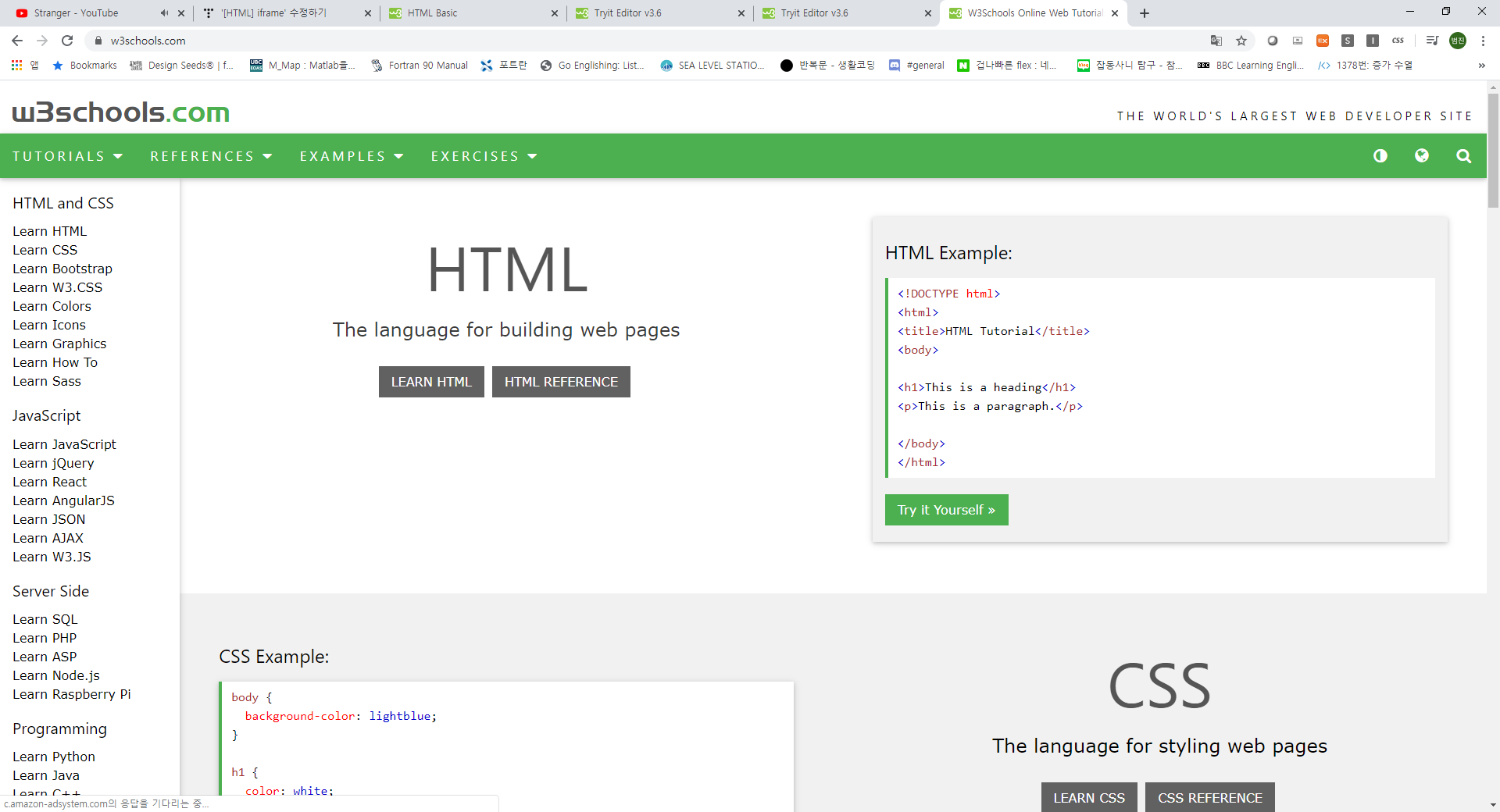Open Learn Colors in the sidebar
Viewport: 1500px width, 812px height.
(52, 306)
